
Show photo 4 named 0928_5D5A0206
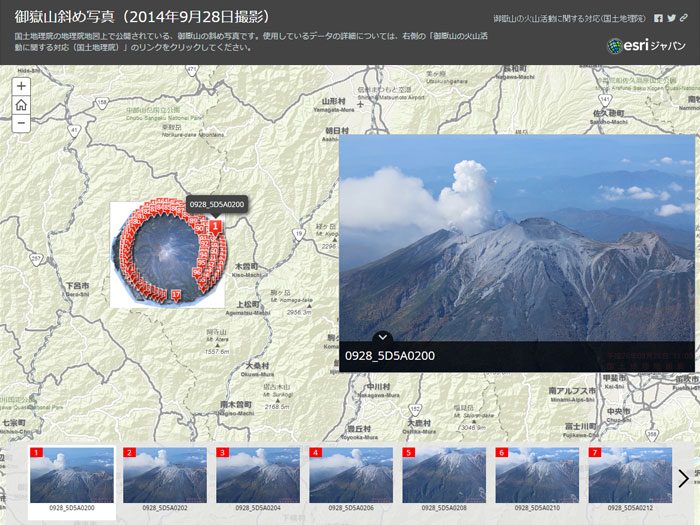[350, 475]
